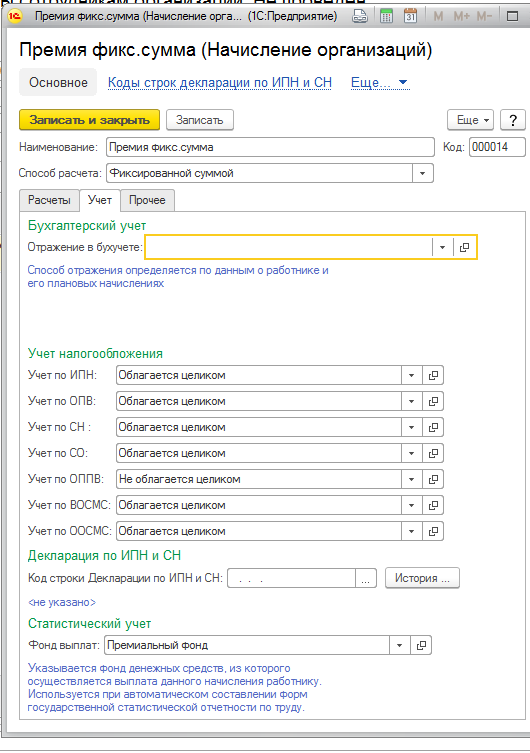Expand the Учет по ИПН dropdown
The height and width of the screenshot is (753, 530).
(x=411, y=376)
